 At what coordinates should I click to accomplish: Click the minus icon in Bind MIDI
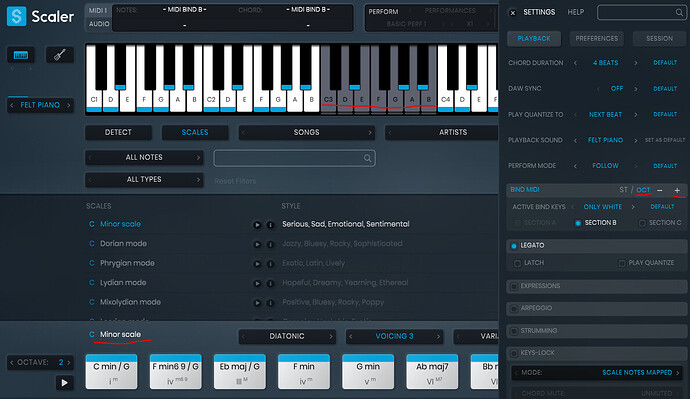pos(660,190)
